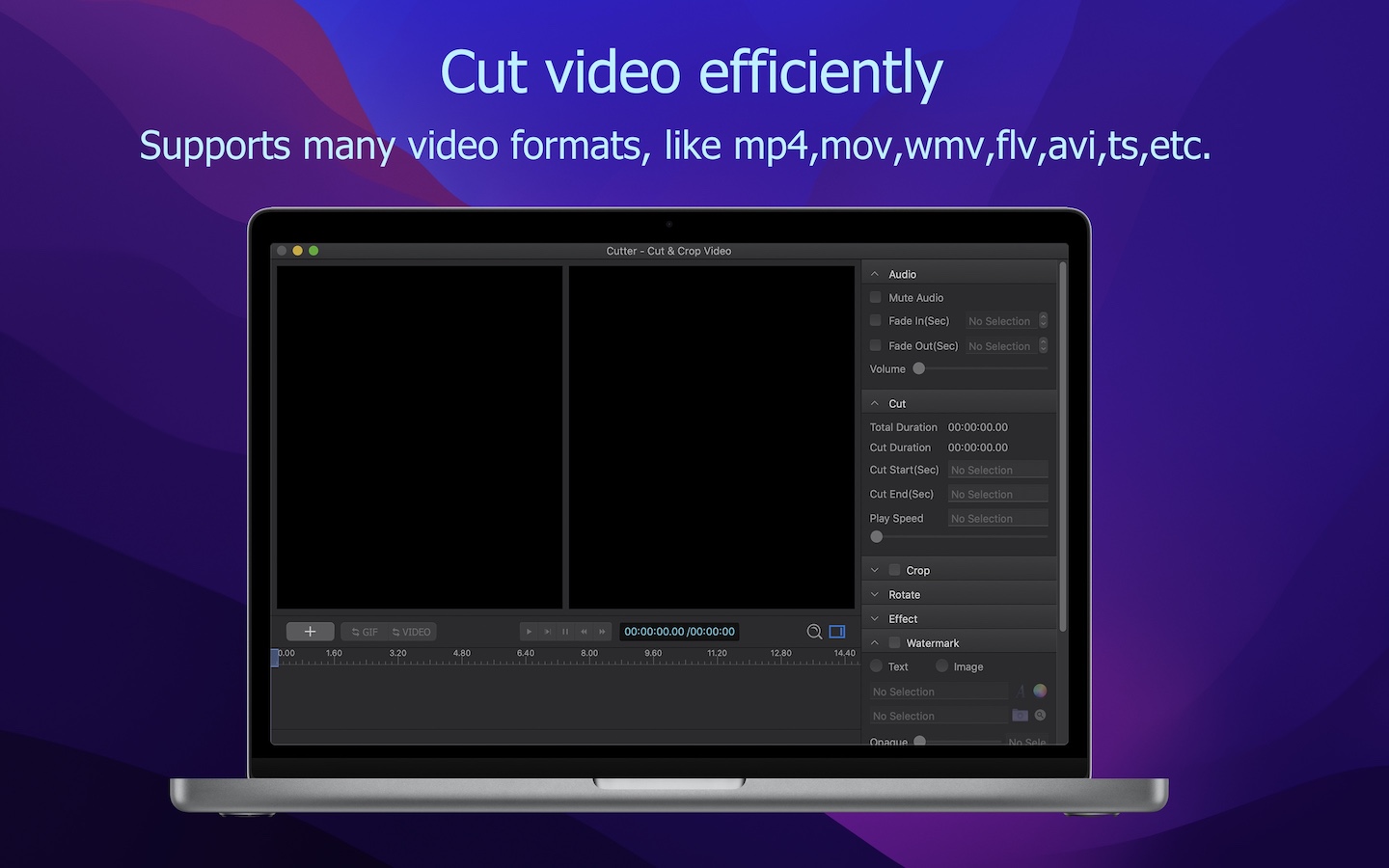Click the watermark image path field
1389x868 pixels.
click(x=939, y=716)
